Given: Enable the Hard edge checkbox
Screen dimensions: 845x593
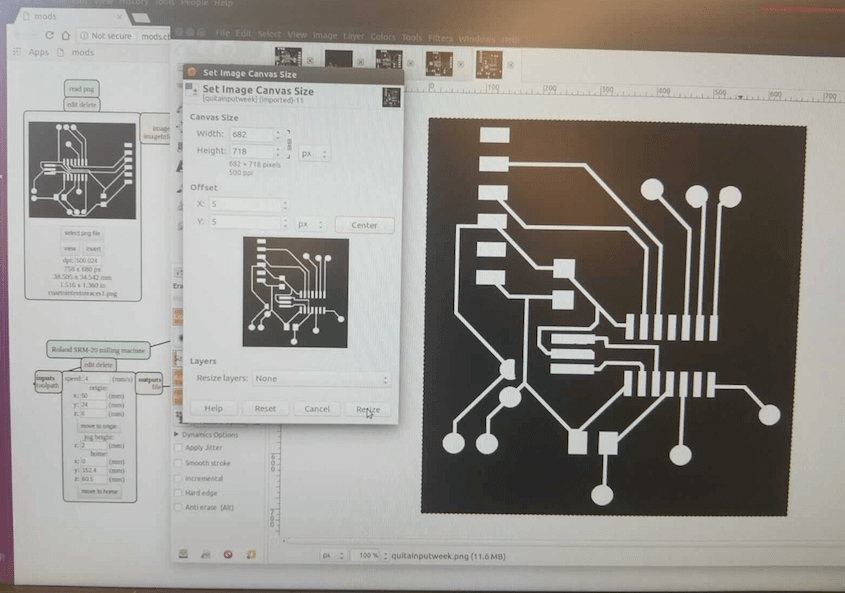Looking at the screenshot, I should 178,493.
